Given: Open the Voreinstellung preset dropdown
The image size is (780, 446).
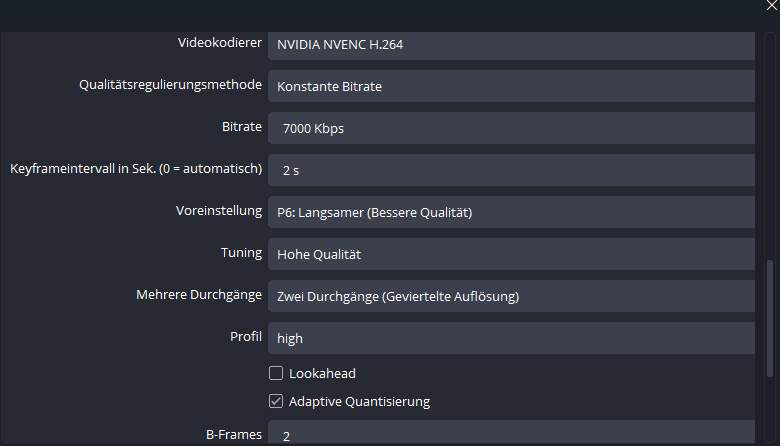Looking at the screenshot, I should (x=510, y=212).
